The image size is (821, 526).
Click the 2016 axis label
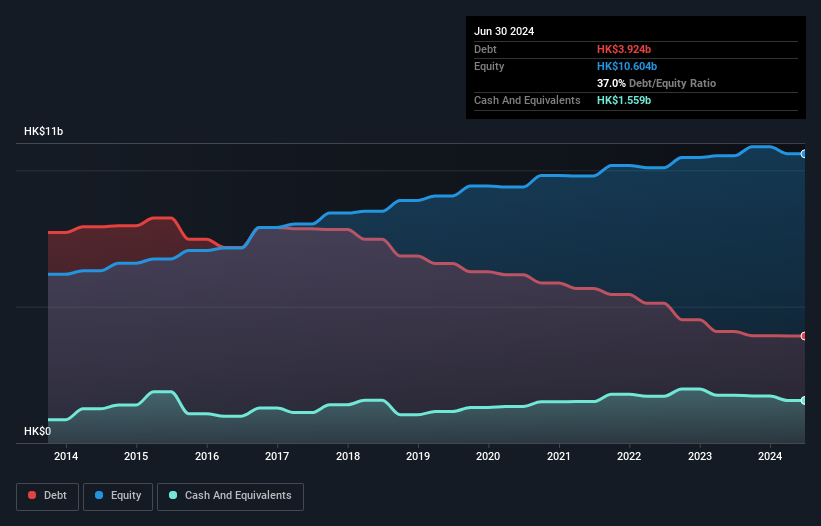pos(207,456)
